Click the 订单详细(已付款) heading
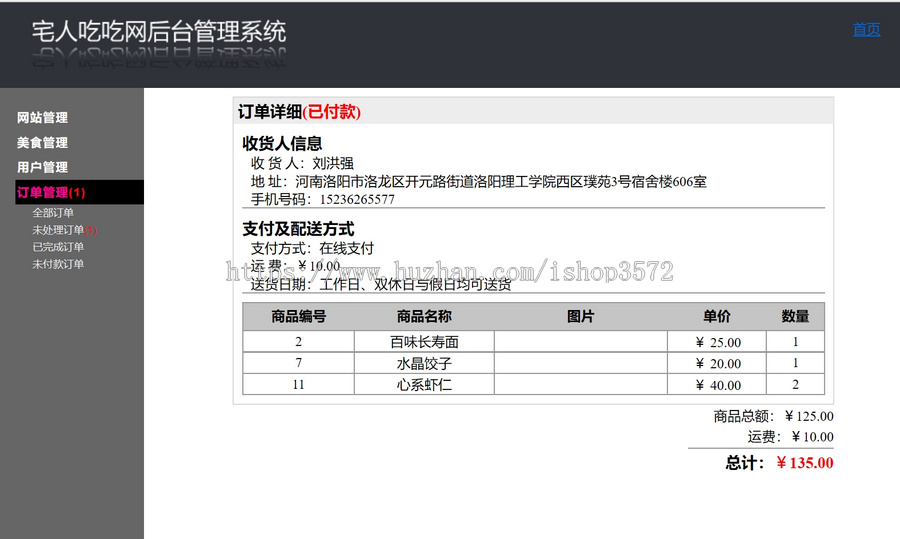The width and height of the screenshot is (900, 539). [x=299, y=111]
